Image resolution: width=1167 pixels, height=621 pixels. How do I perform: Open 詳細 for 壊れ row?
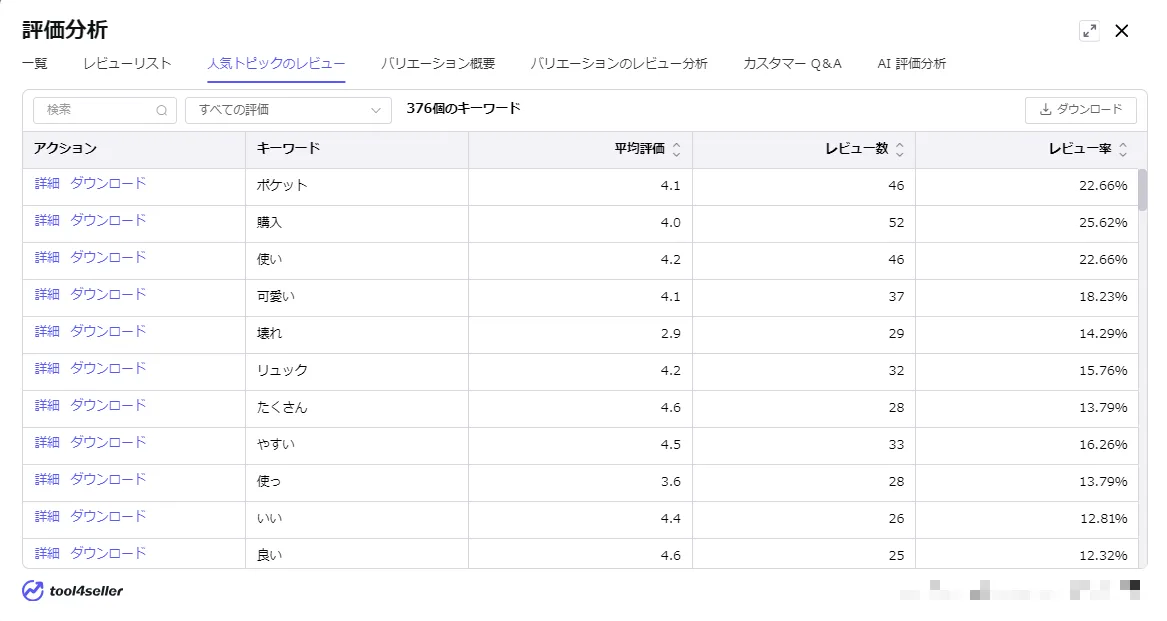click(x=47, y=331)
